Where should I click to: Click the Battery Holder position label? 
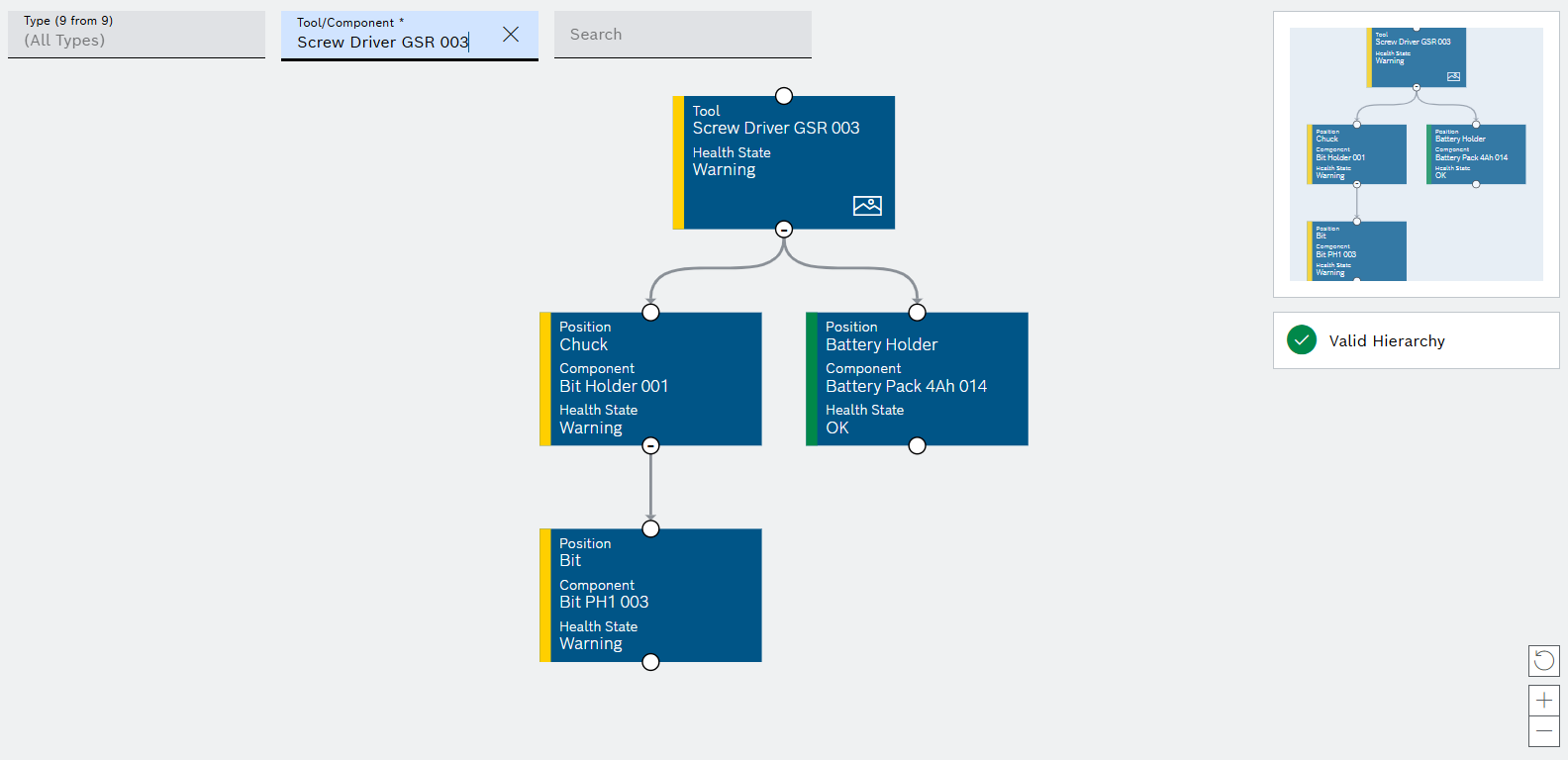click(x=881, y=345)
